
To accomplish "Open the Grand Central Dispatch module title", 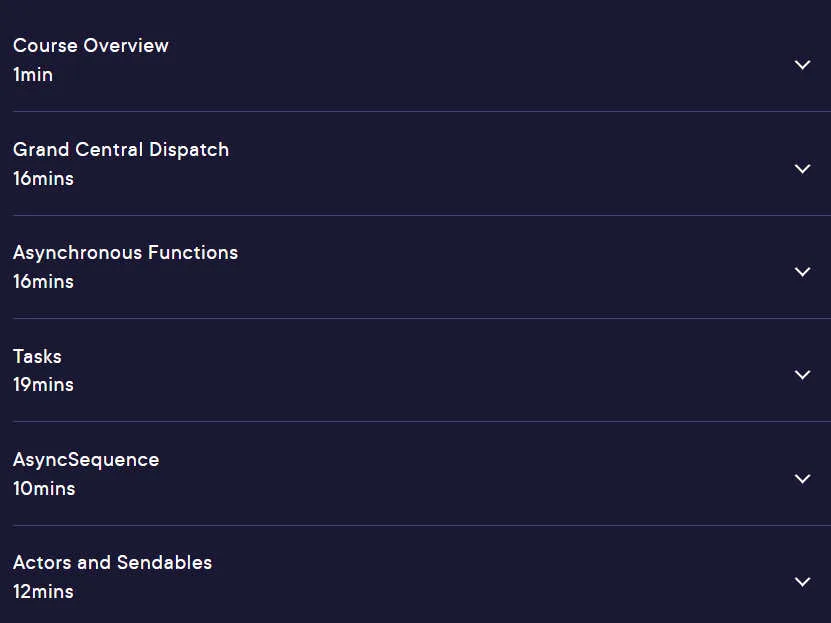I will coord(121,150).
